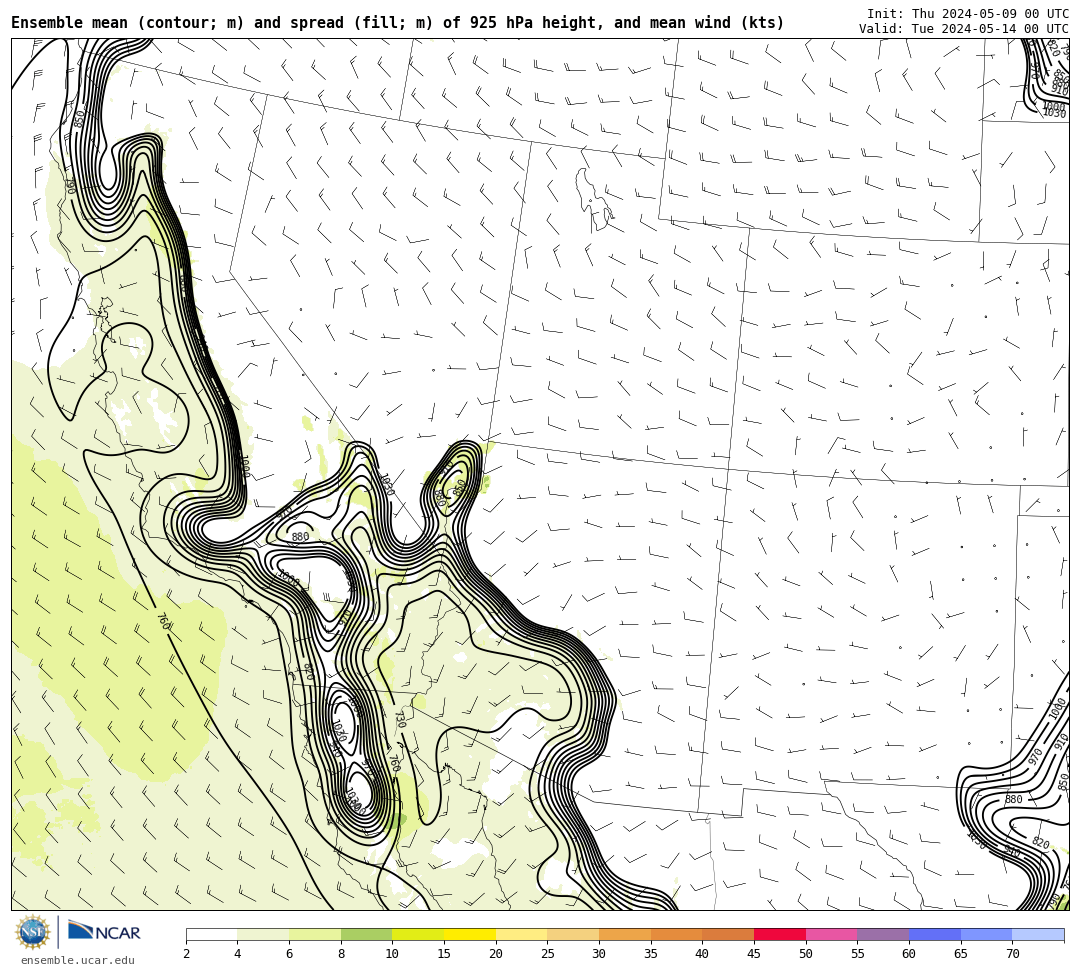Click the colorbar tick label 40

click(x=703, y=954)
